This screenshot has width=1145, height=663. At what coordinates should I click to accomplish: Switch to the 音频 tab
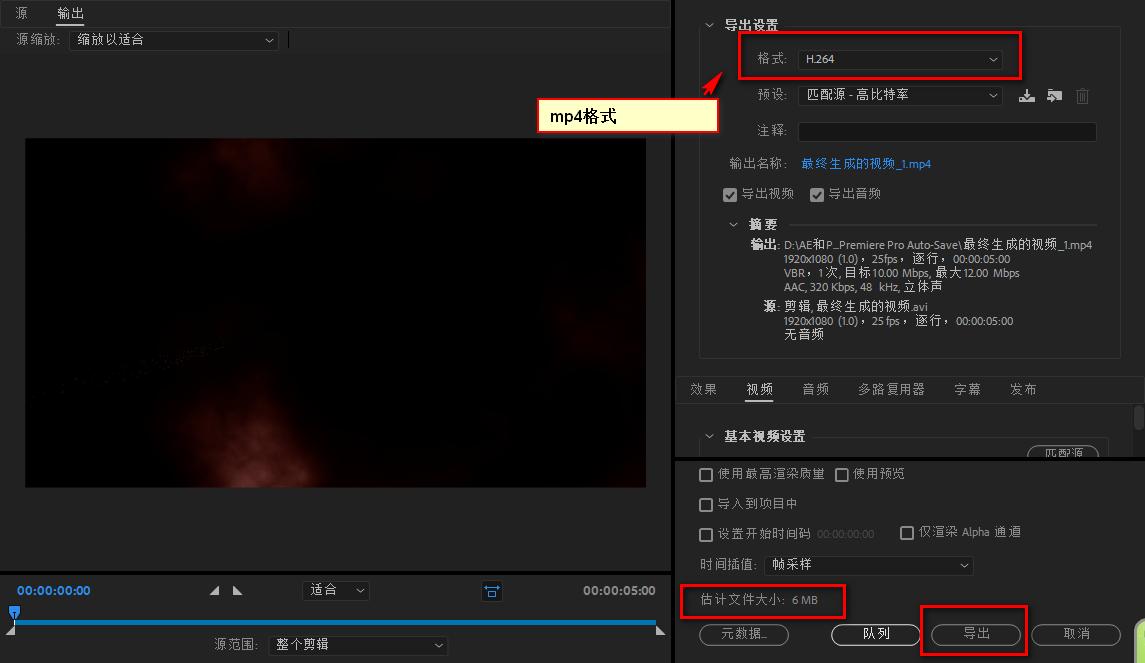coord(816,389)
